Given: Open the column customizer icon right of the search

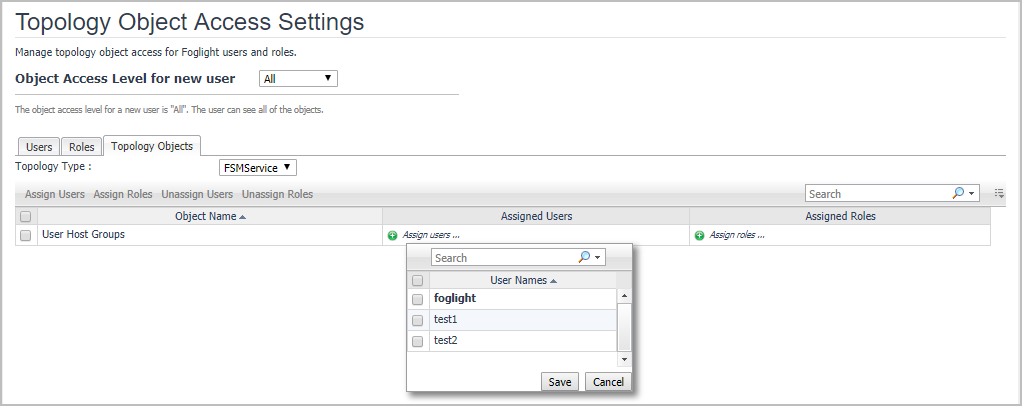Looking at the screenshot, I should (999, 193).
